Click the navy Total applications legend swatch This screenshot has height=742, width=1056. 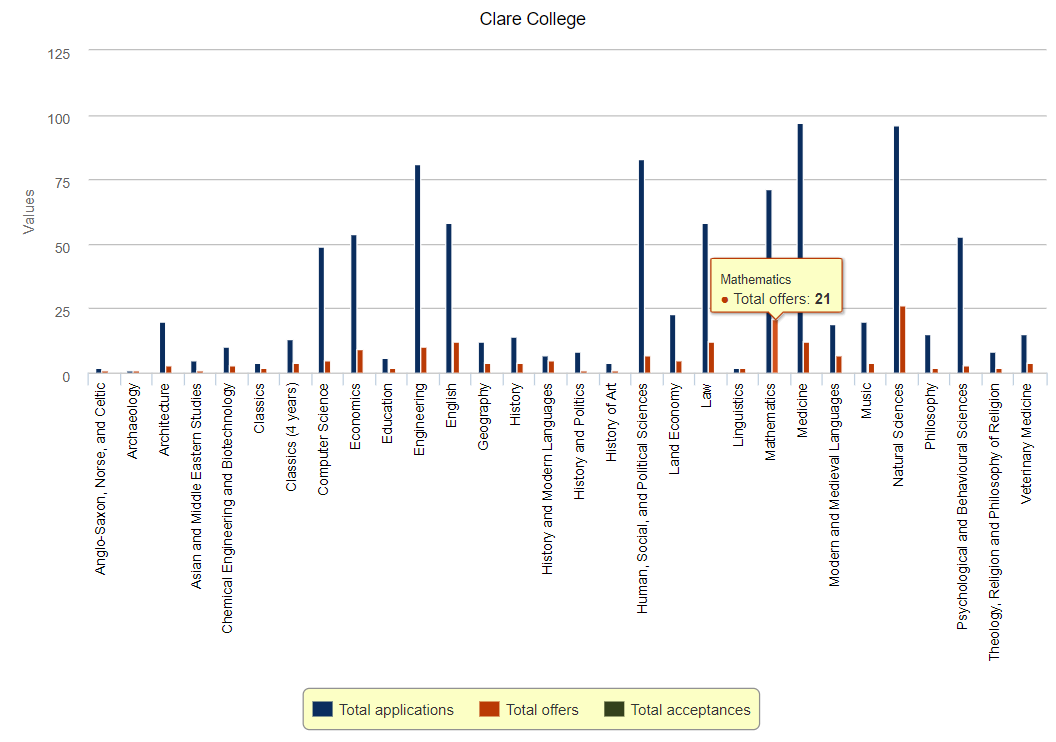[x=323, y=709]
